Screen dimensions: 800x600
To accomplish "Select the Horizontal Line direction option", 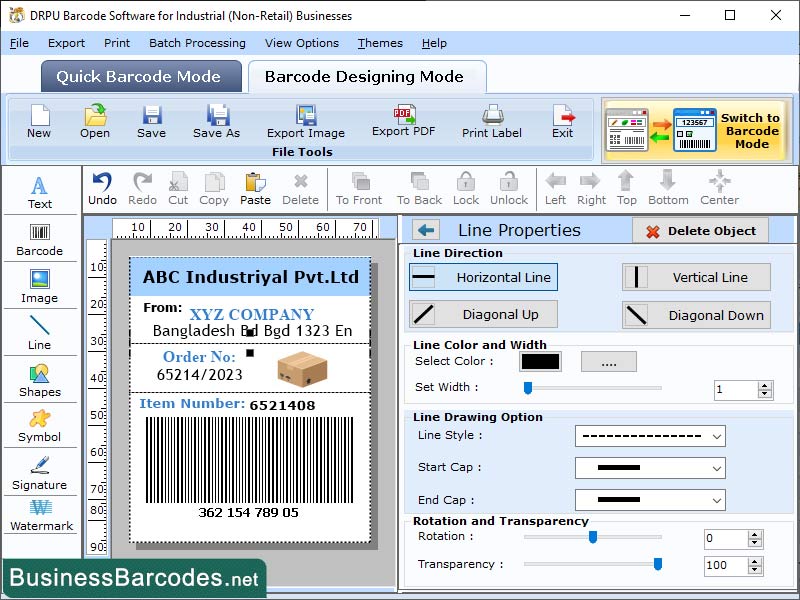I will pos(483,277).
